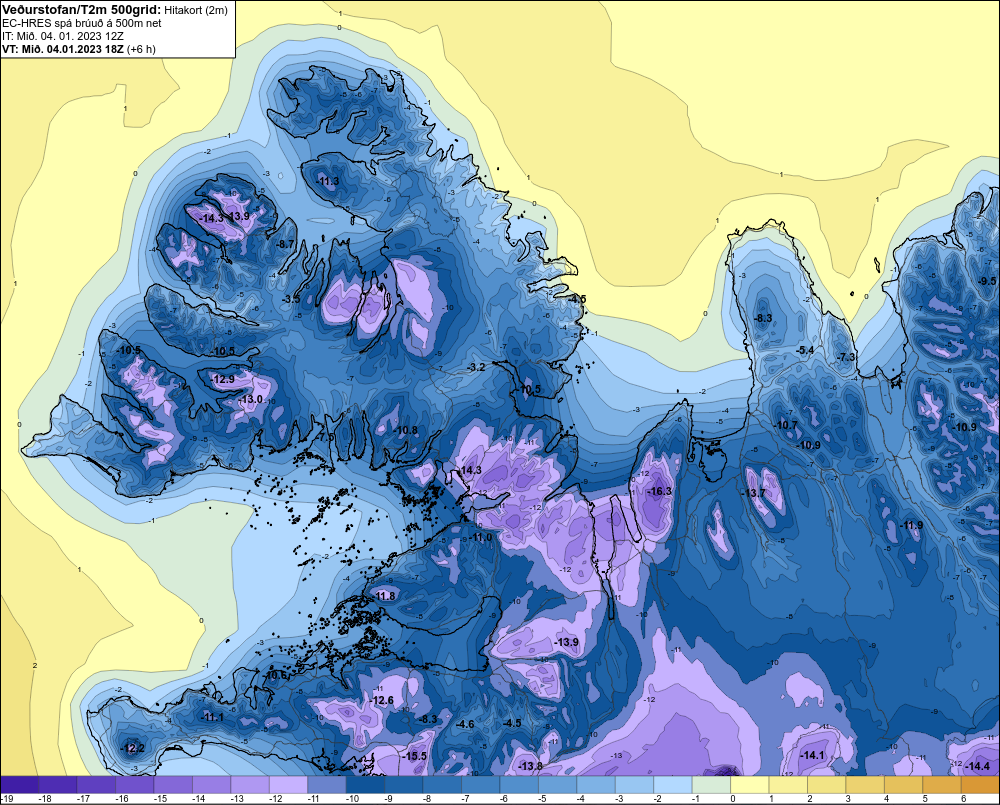Click the -12.2 temperature label

pyautogui.click(x=132, y=749)
